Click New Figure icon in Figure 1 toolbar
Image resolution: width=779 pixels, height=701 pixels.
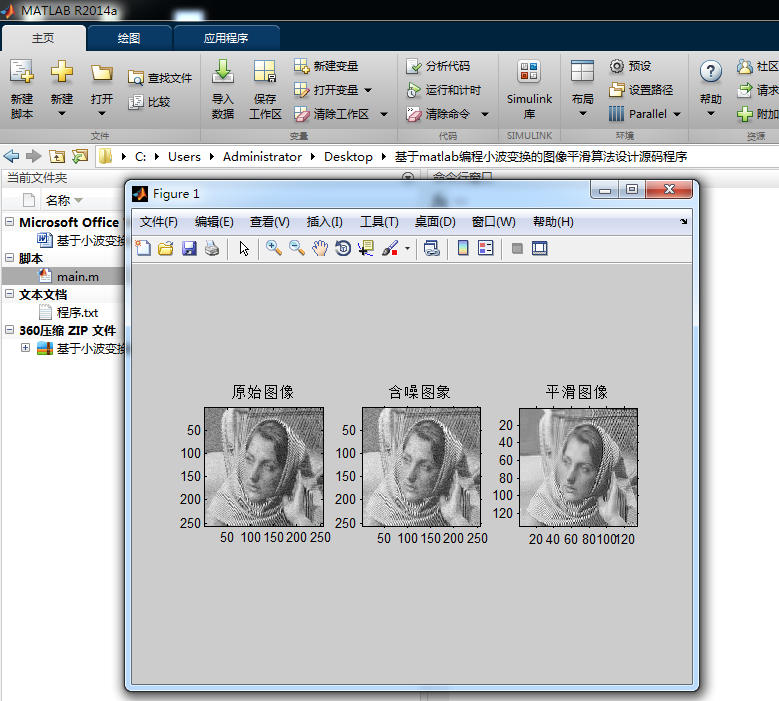coord(143,248)
